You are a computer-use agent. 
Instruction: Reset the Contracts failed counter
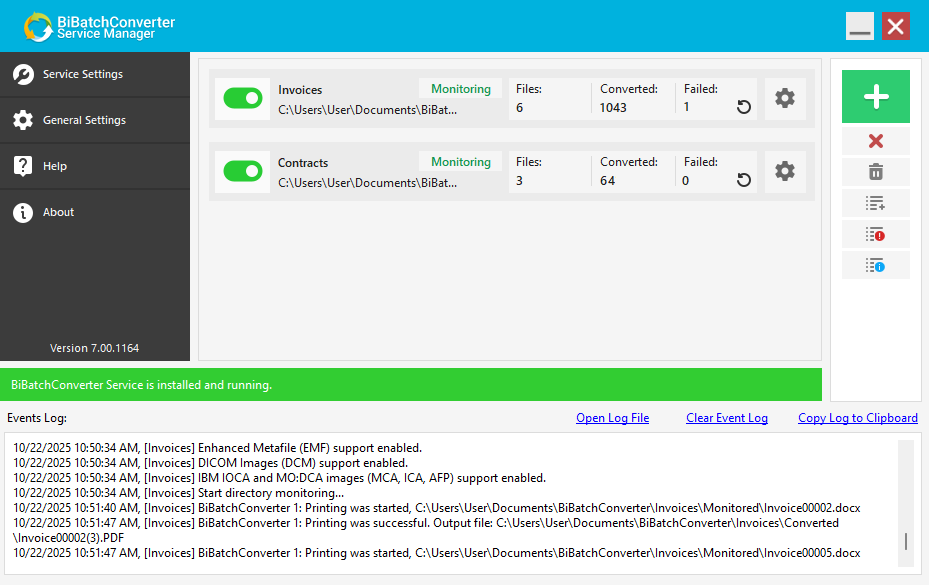743,180
